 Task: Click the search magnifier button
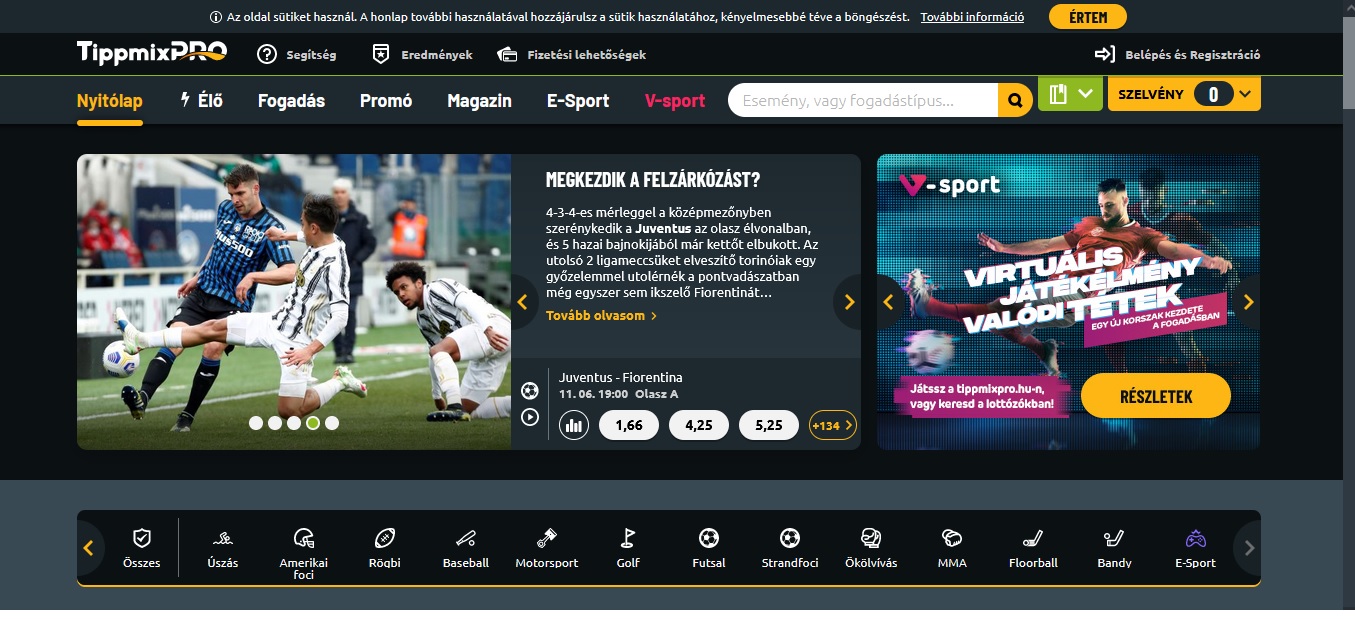pos(1015,100)
